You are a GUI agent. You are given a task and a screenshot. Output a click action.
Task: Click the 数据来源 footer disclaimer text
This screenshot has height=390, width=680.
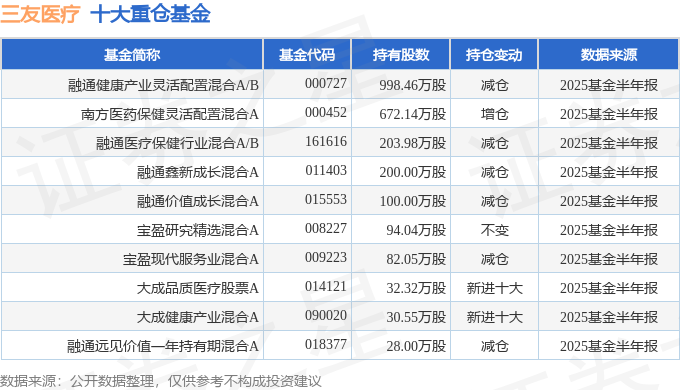click(161, 381)
